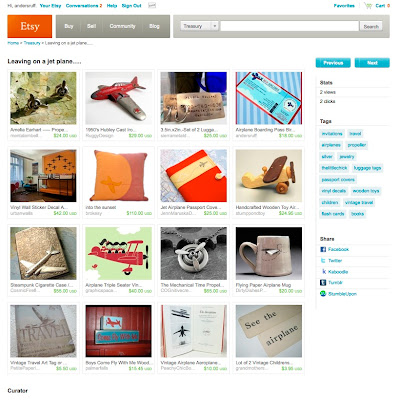Open the Blog menu item

click(154, 26)
